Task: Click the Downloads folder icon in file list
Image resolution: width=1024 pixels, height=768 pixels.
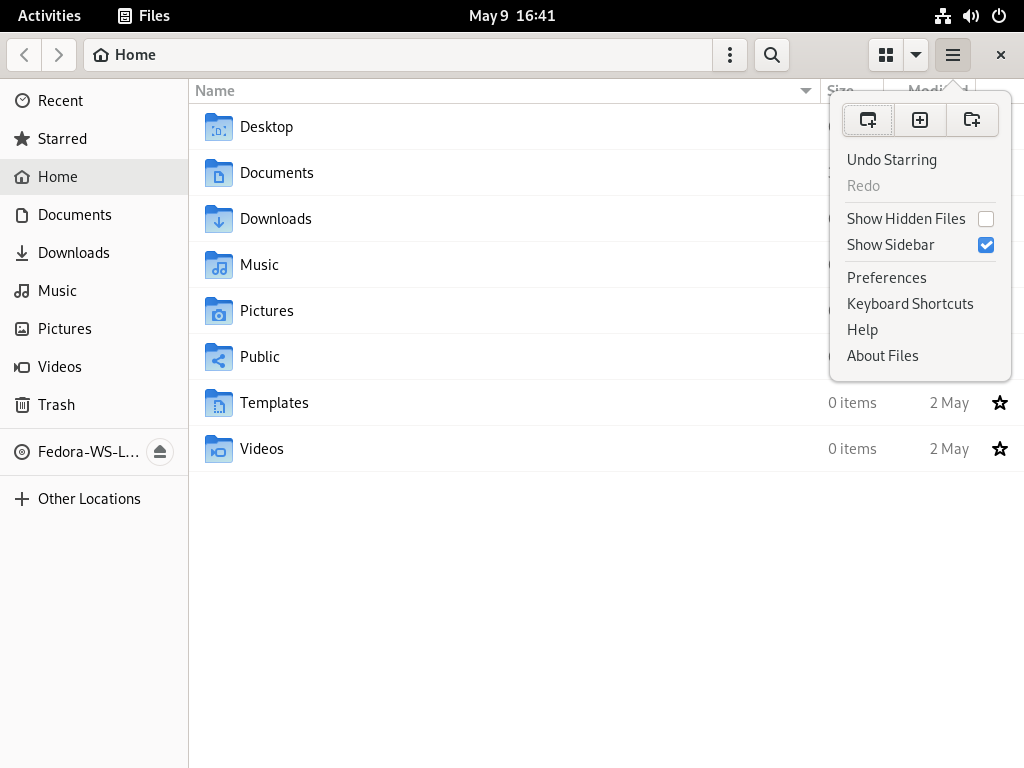Action: (x=219, y=219)
